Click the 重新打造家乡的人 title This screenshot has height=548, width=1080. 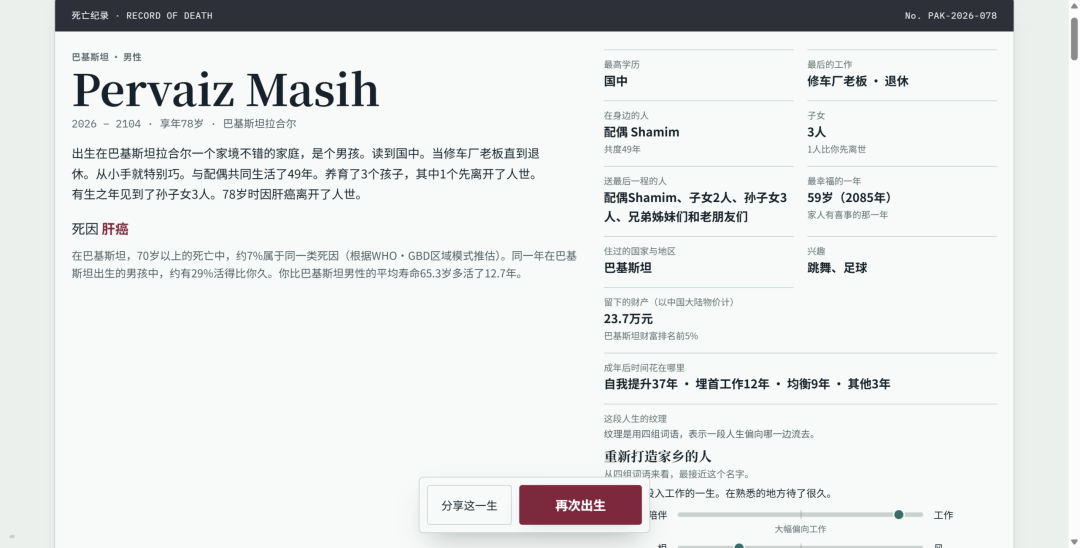point(657,456)
